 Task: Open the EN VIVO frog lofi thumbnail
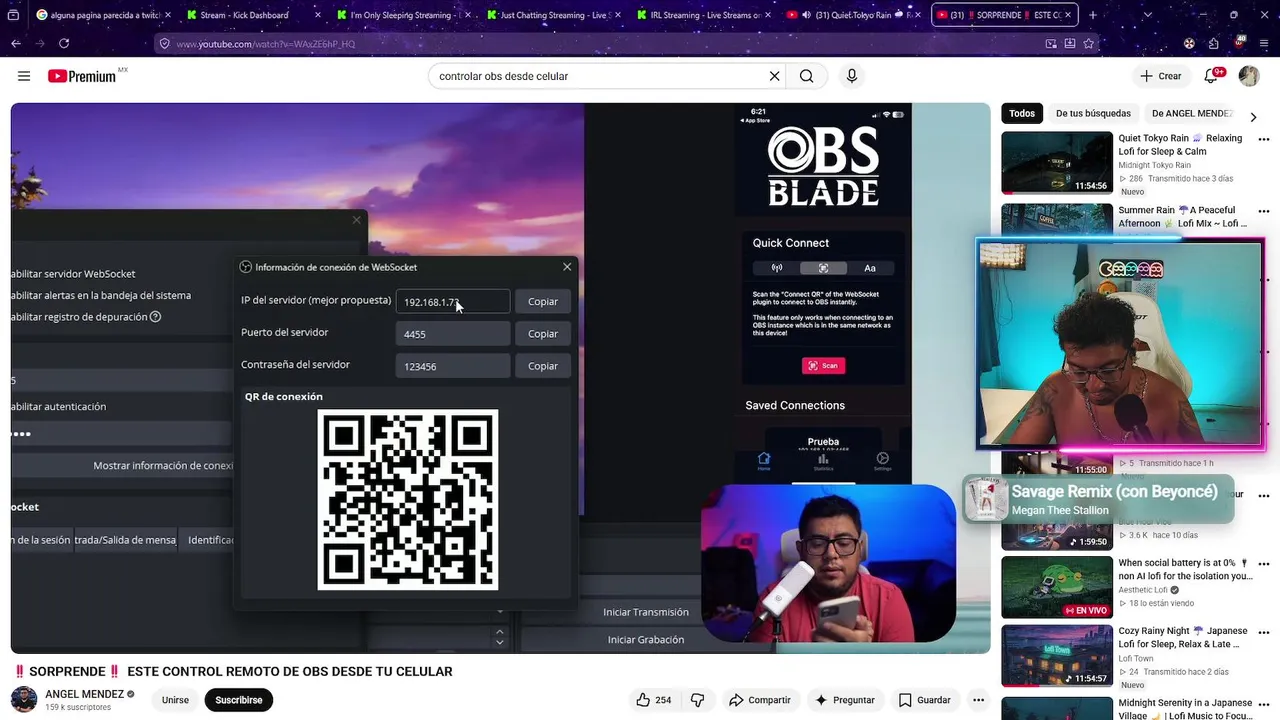tap(1057, 587)
